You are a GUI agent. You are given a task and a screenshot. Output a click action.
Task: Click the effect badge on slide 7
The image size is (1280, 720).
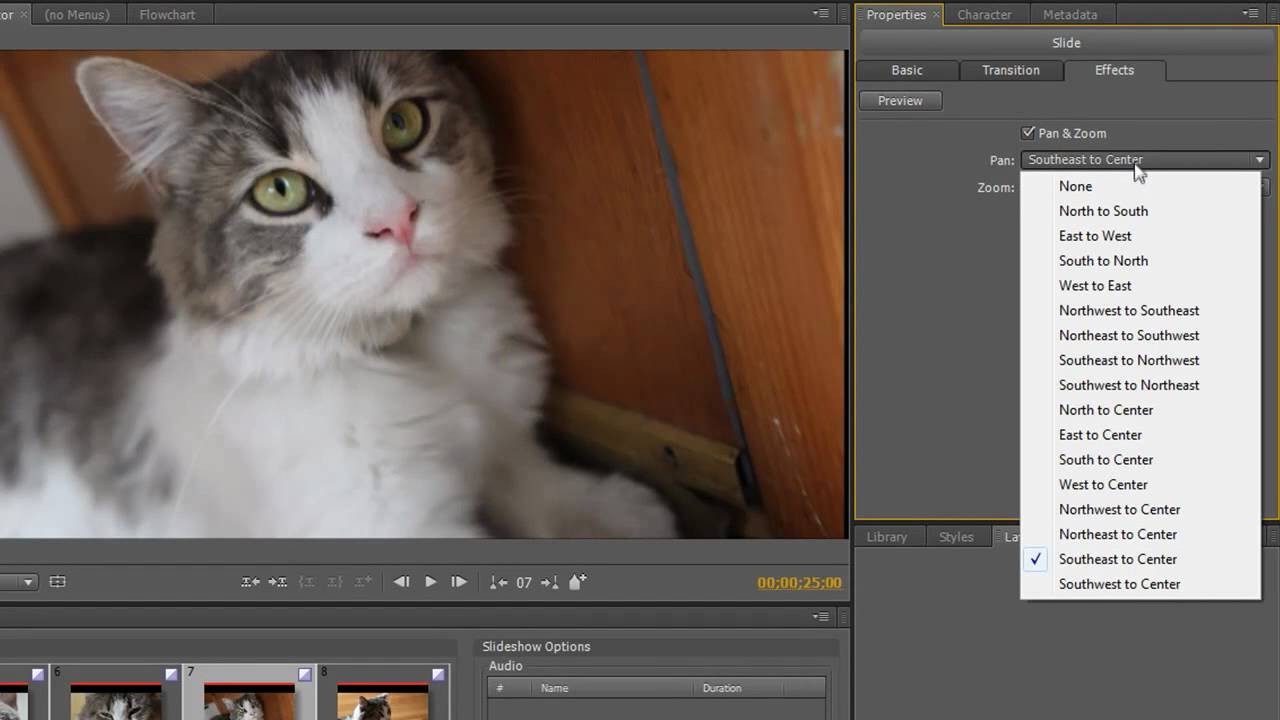coord(304,675)
